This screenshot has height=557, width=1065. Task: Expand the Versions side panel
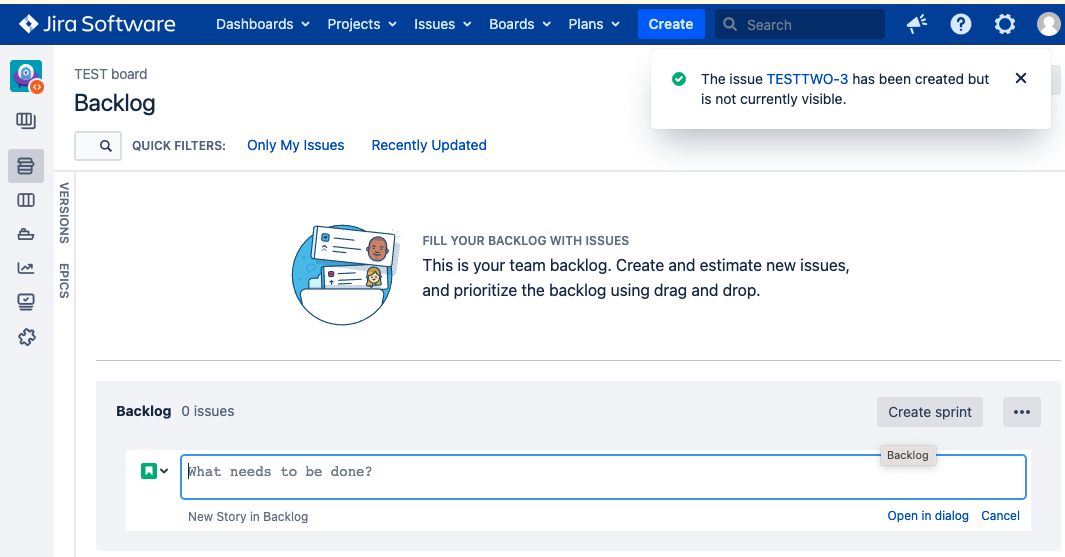click(64, 212)
